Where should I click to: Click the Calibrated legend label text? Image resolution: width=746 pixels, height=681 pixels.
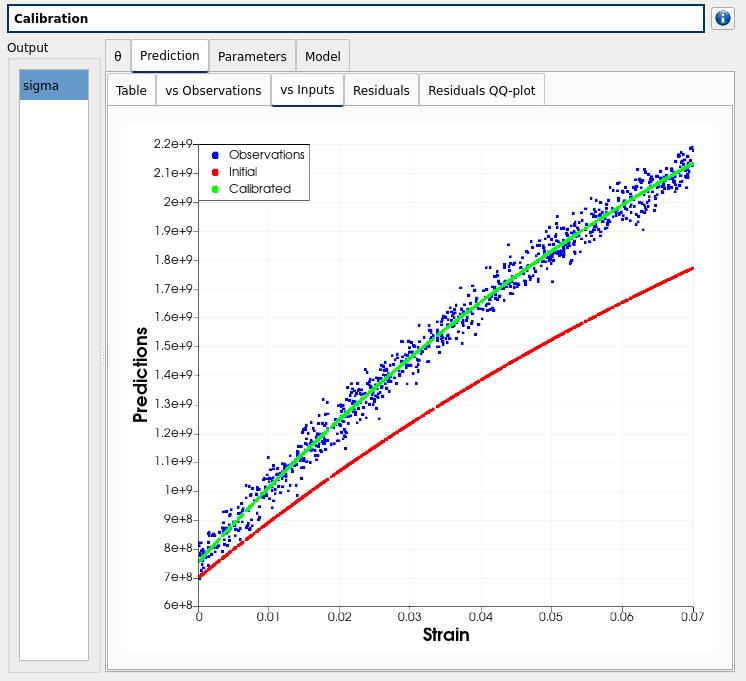259,189
